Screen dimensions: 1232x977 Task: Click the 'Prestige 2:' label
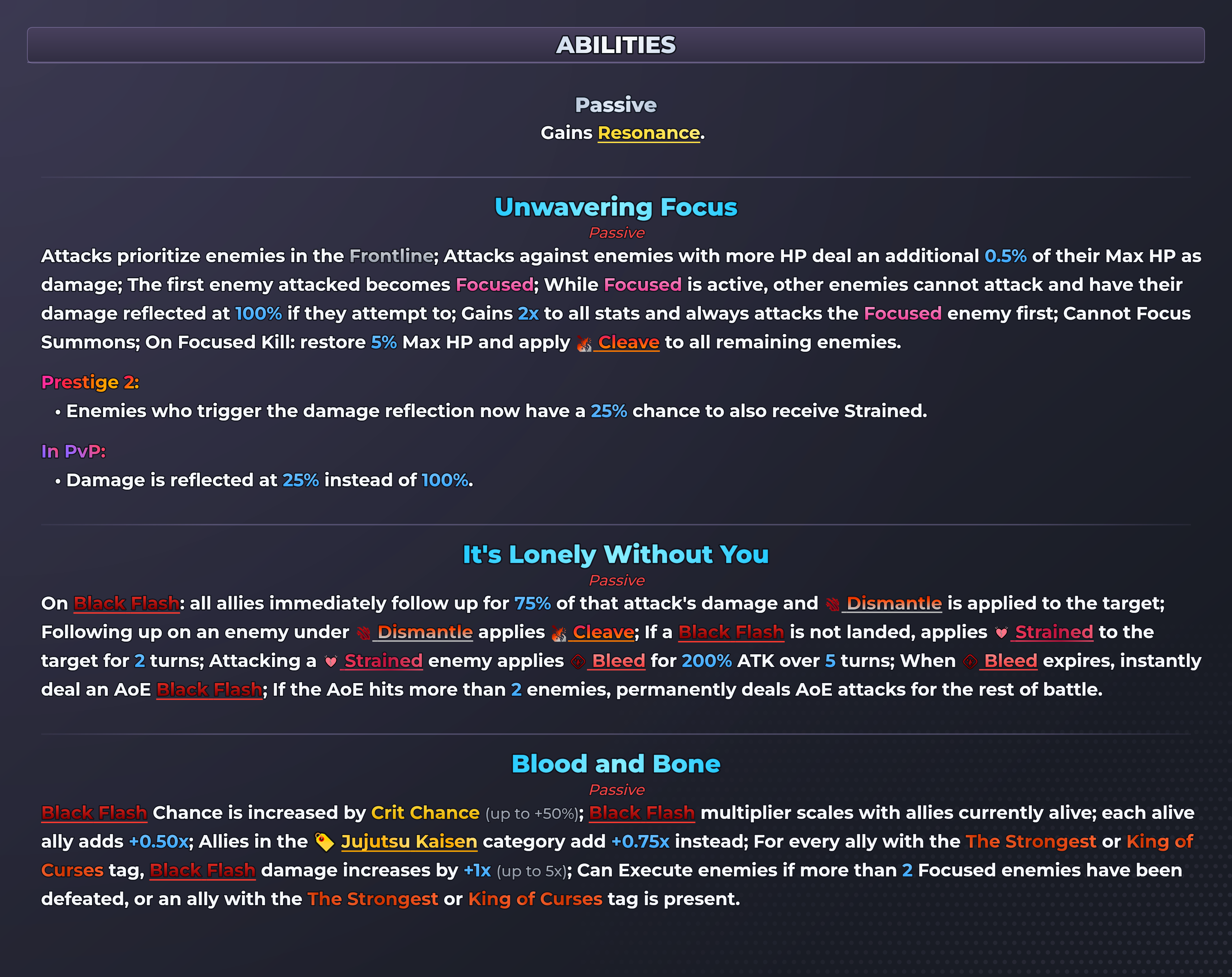coord(90,382)
